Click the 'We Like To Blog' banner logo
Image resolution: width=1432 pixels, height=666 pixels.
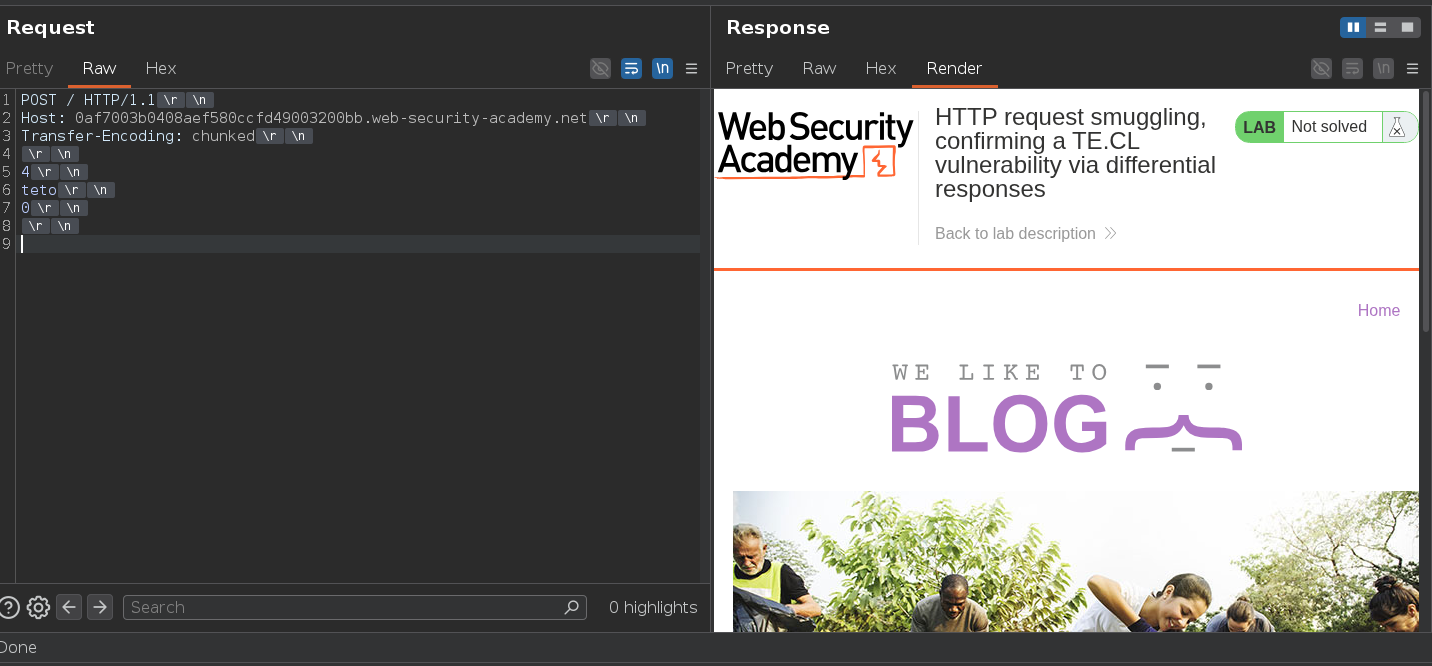tap(1066, 408)
